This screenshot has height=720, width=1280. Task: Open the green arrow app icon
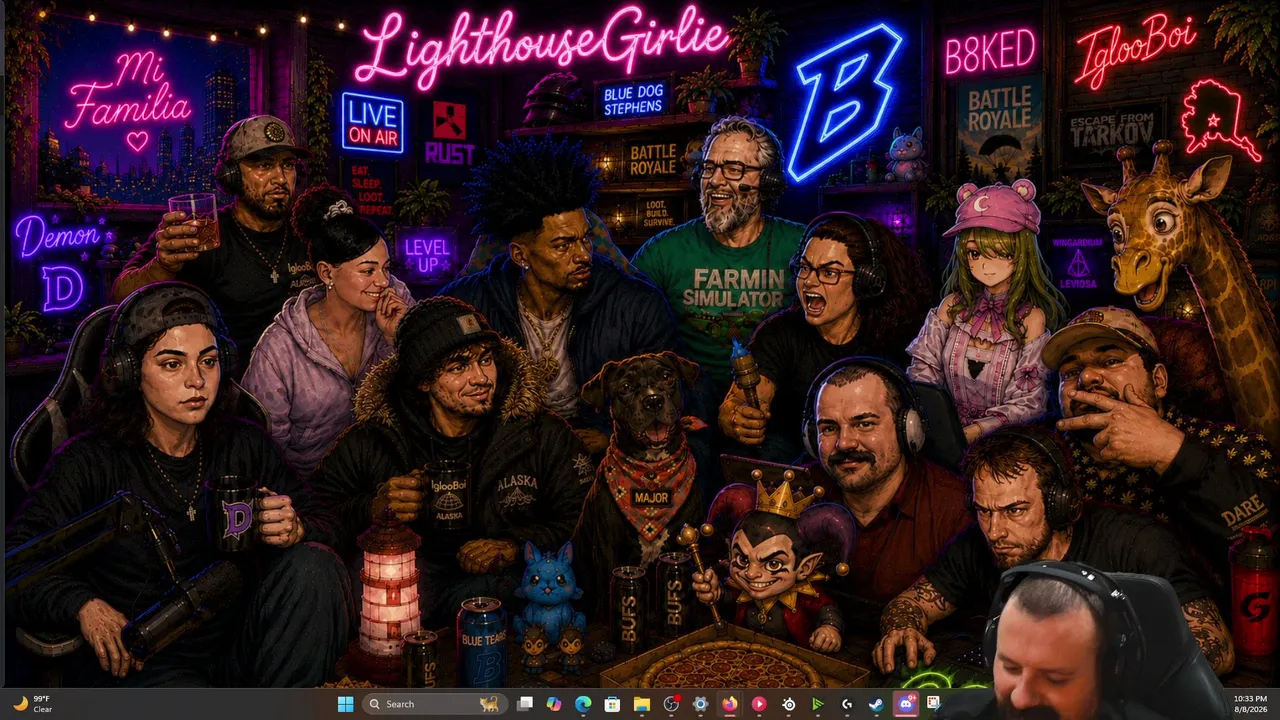click(818, 704)
